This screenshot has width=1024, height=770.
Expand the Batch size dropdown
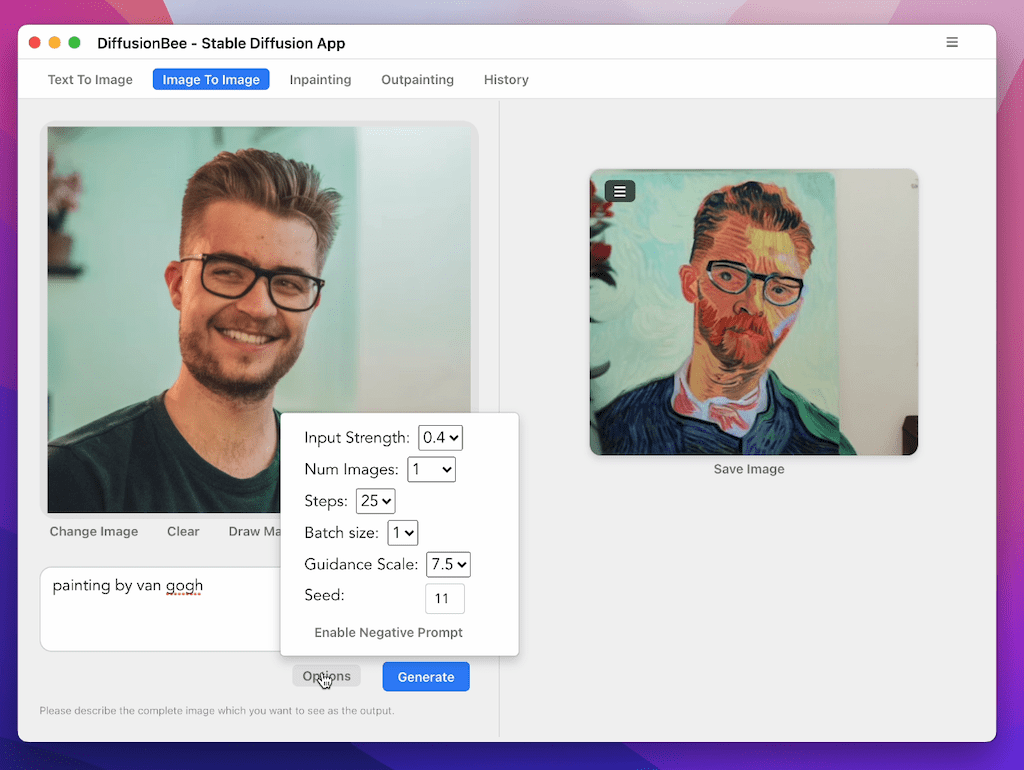click(x=402, y=533)
